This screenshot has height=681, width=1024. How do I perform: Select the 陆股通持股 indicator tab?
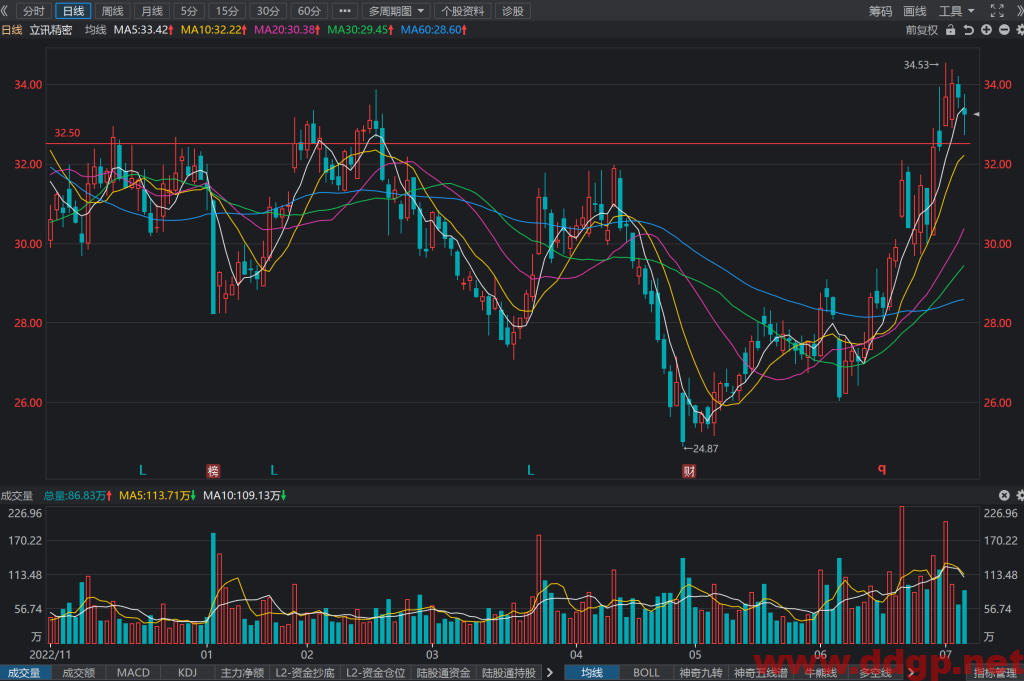point(509,673)
